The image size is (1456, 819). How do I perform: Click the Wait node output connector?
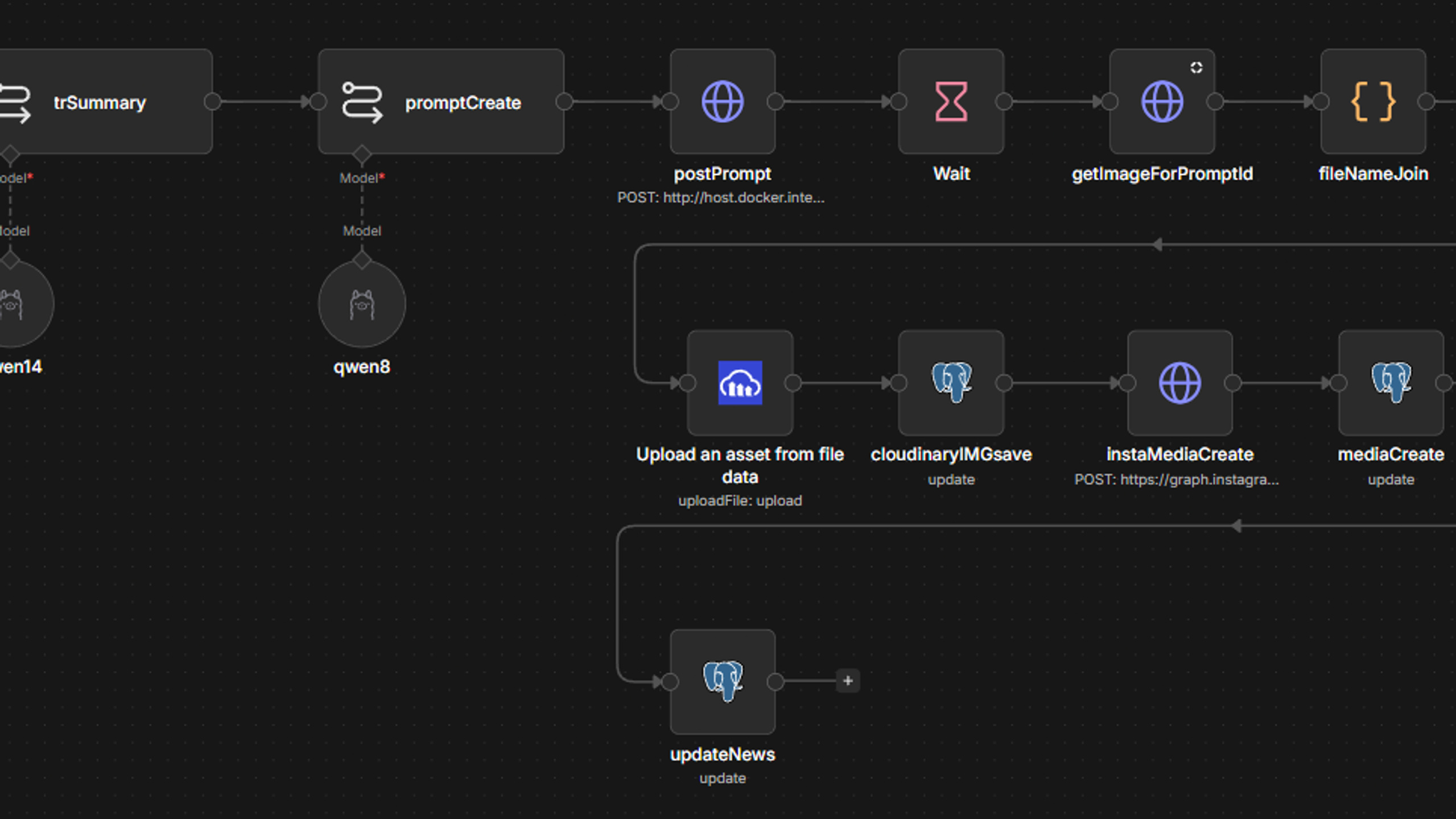pos(1004,102)
